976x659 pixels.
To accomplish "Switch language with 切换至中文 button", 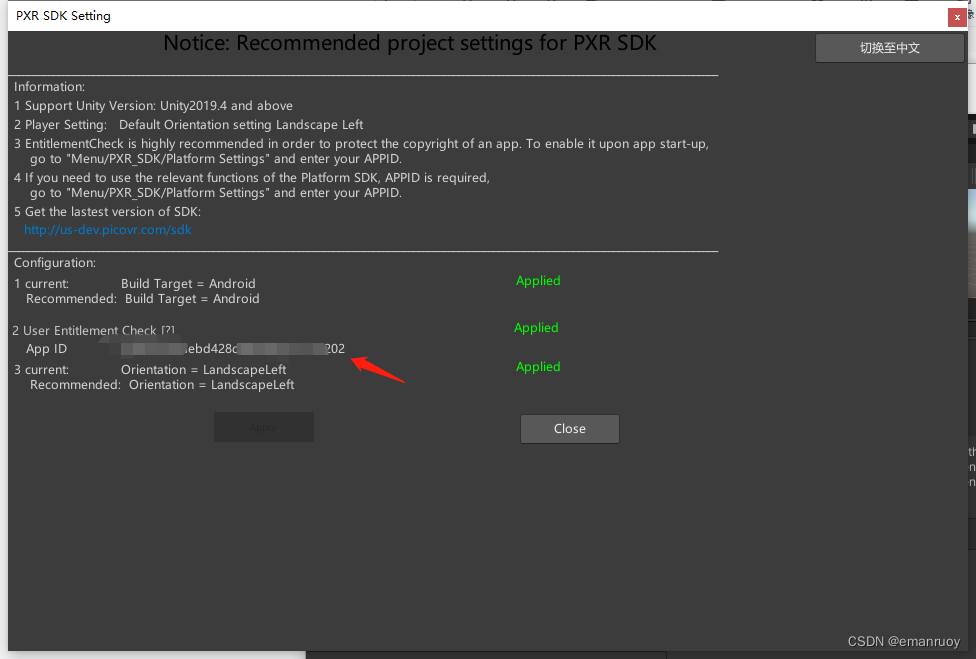I will point(889,48).
